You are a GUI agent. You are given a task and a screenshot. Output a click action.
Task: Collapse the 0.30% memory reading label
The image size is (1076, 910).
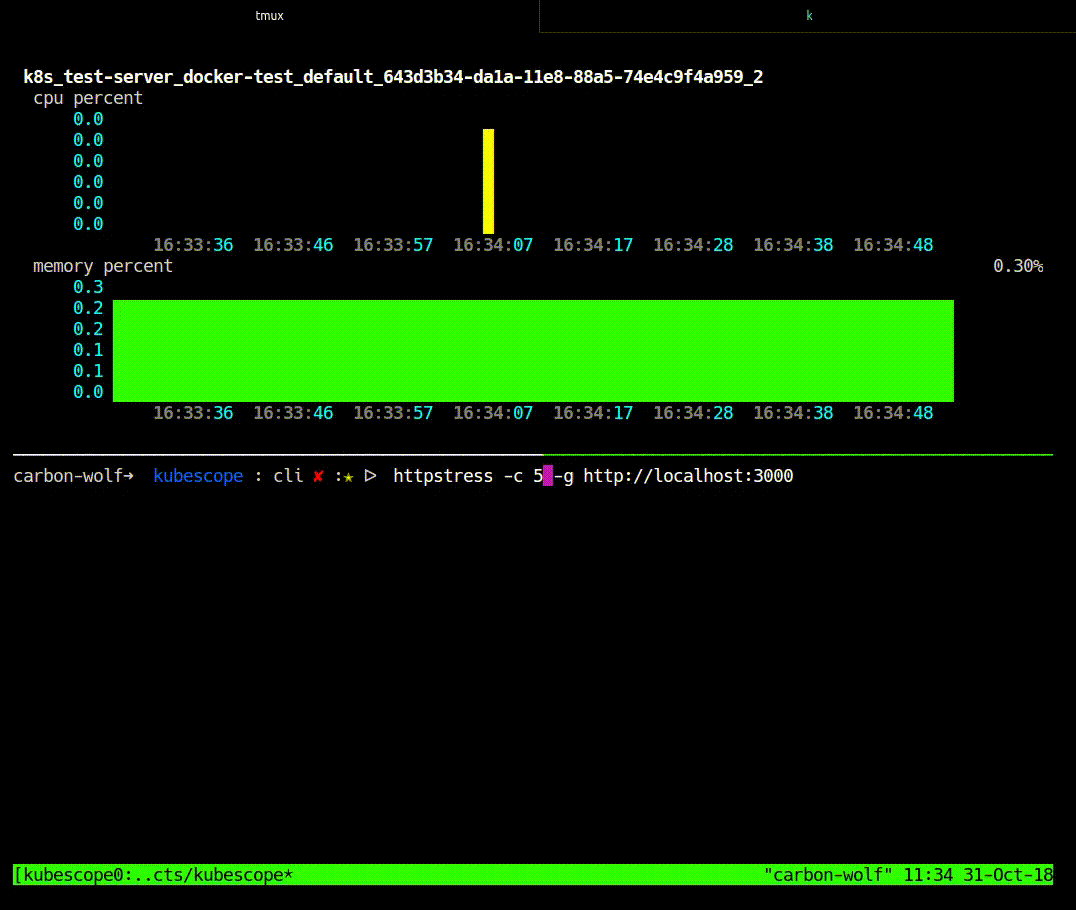point(1018,266)
